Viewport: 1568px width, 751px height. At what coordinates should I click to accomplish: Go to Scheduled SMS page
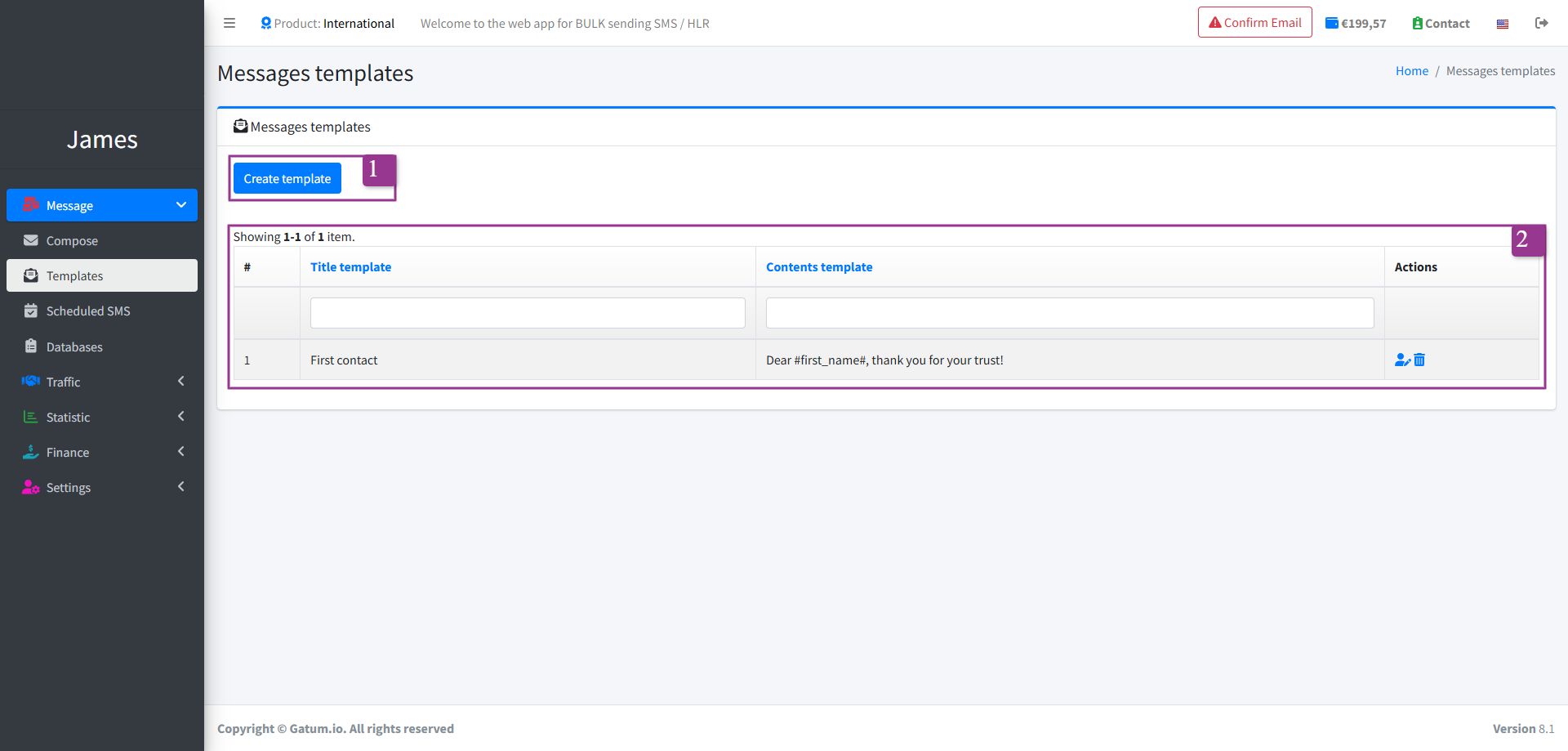point(88,311)
